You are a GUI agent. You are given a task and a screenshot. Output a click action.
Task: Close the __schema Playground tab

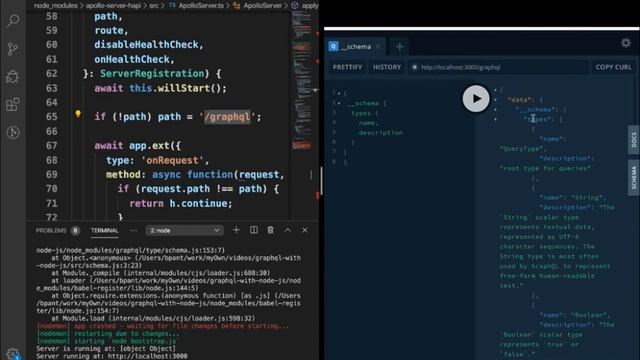point(378,47)
